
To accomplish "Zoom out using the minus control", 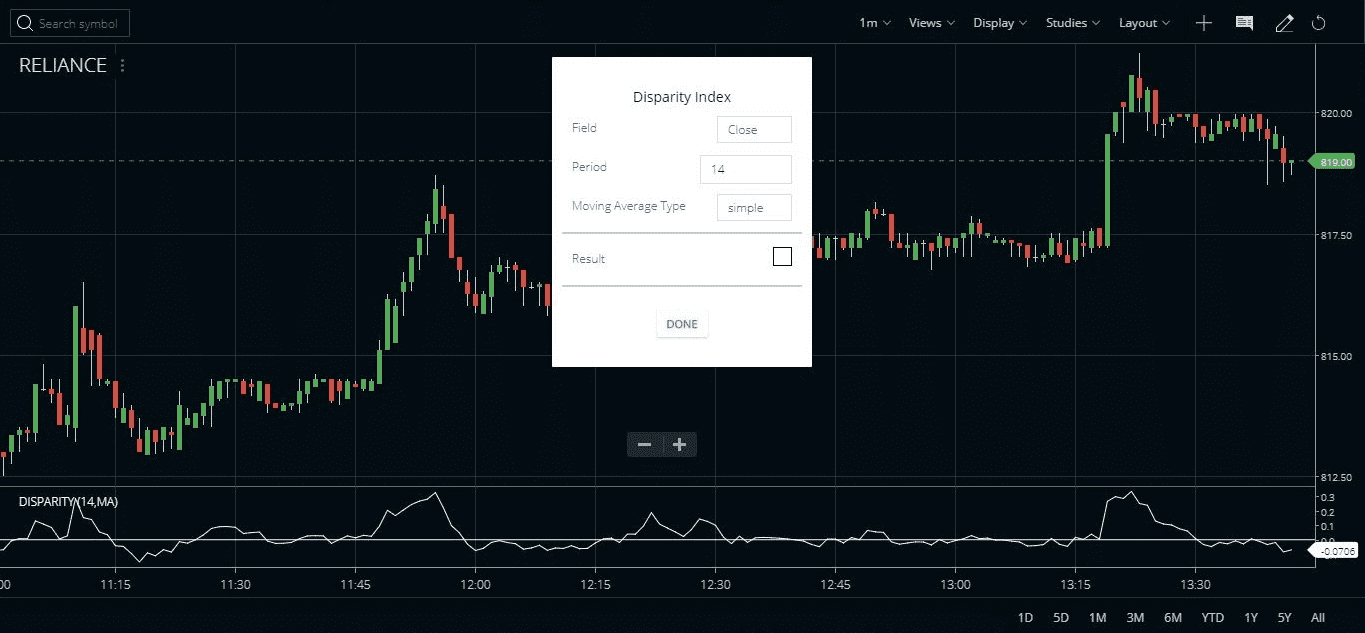I will click(x=644, y=444).
